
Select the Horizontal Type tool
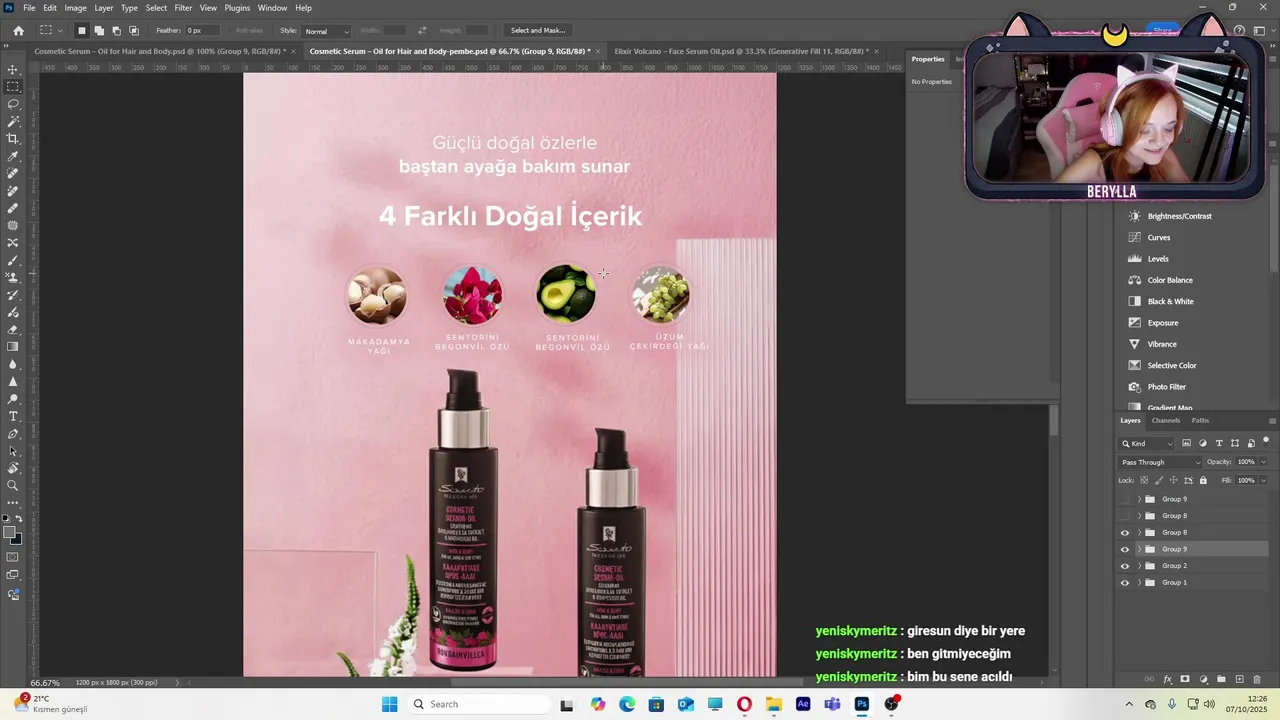(13, 416)
